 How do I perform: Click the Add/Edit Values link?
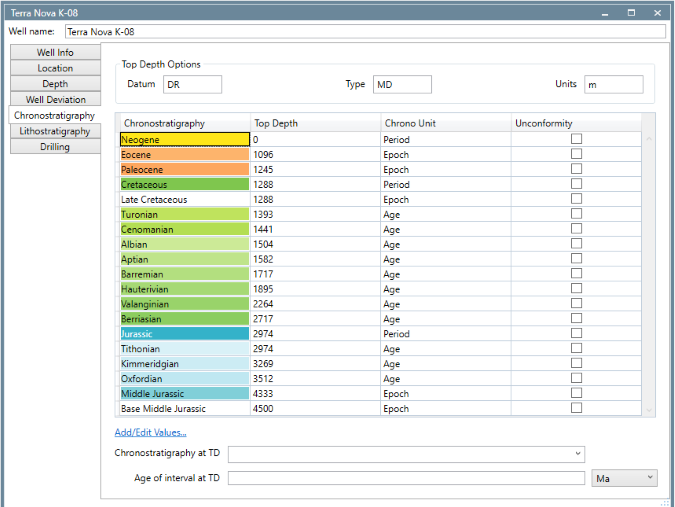pos(150,433)
